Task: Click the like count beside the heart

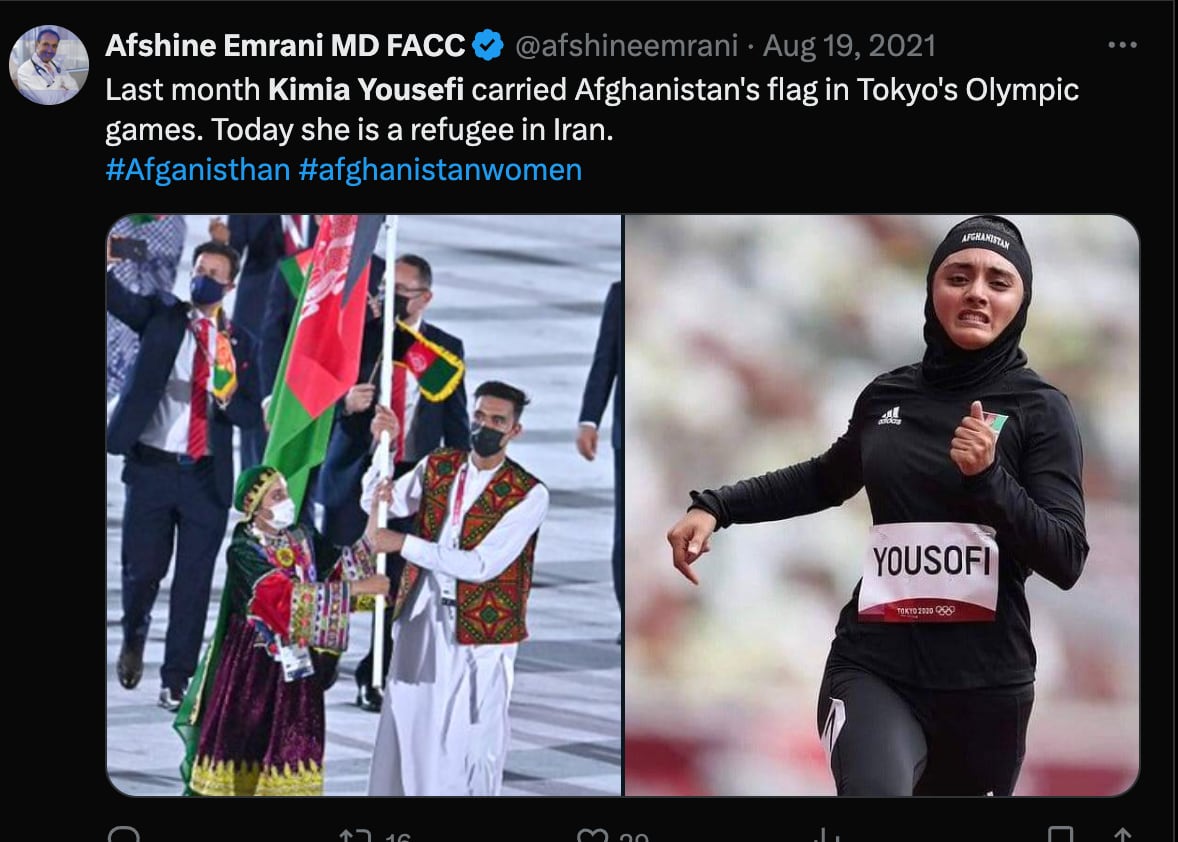Action: (635, 836)
